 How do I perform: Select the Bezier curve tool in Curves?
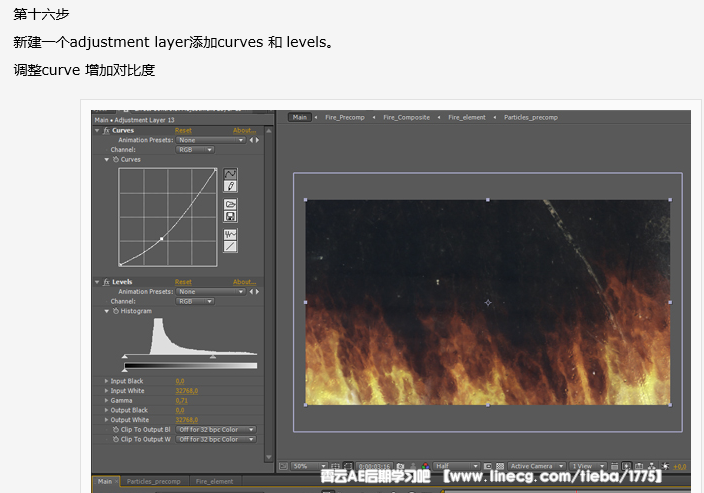click(230, 174)
